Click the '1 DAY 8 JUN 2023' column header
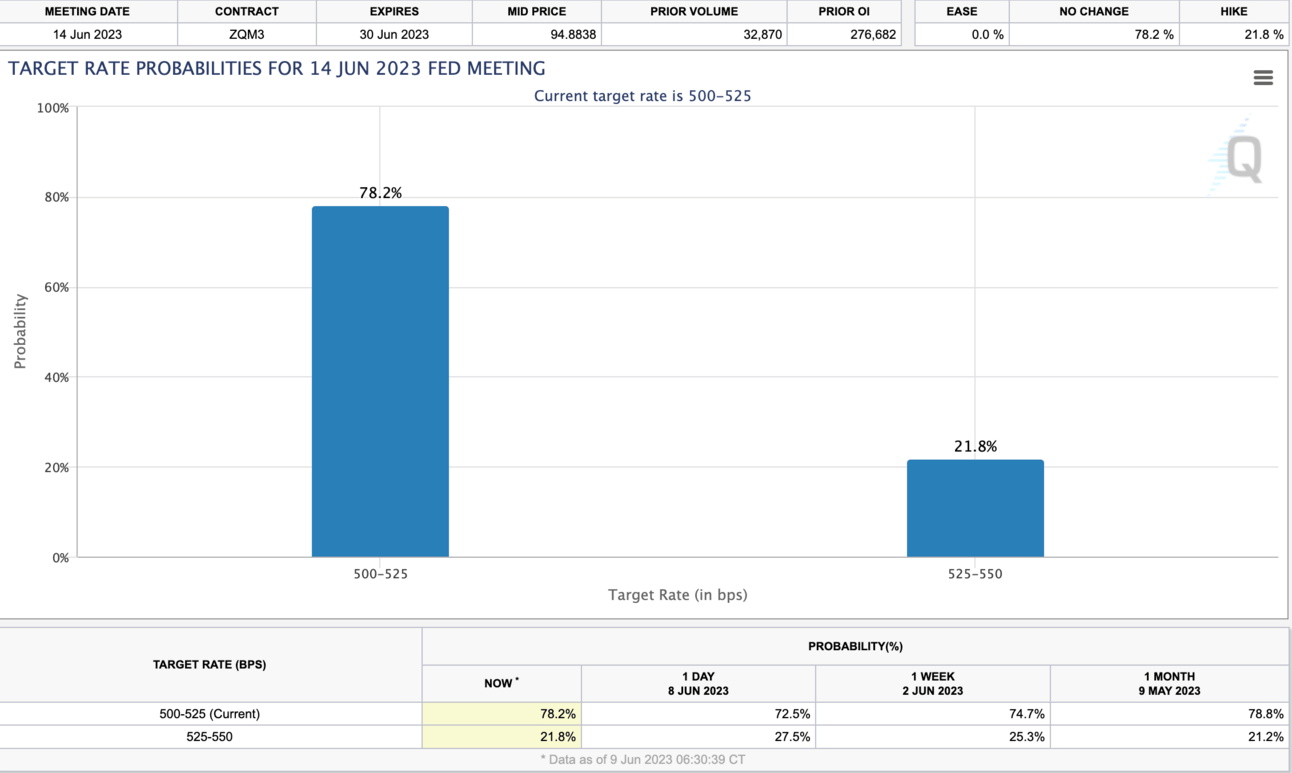 click(x=698, y=684)
